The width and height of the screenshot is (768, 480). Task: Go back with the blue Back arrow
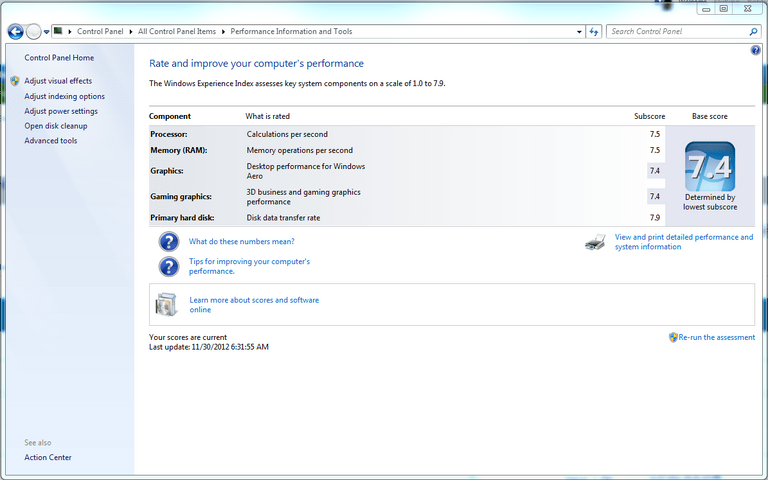[x=16, y=32]
